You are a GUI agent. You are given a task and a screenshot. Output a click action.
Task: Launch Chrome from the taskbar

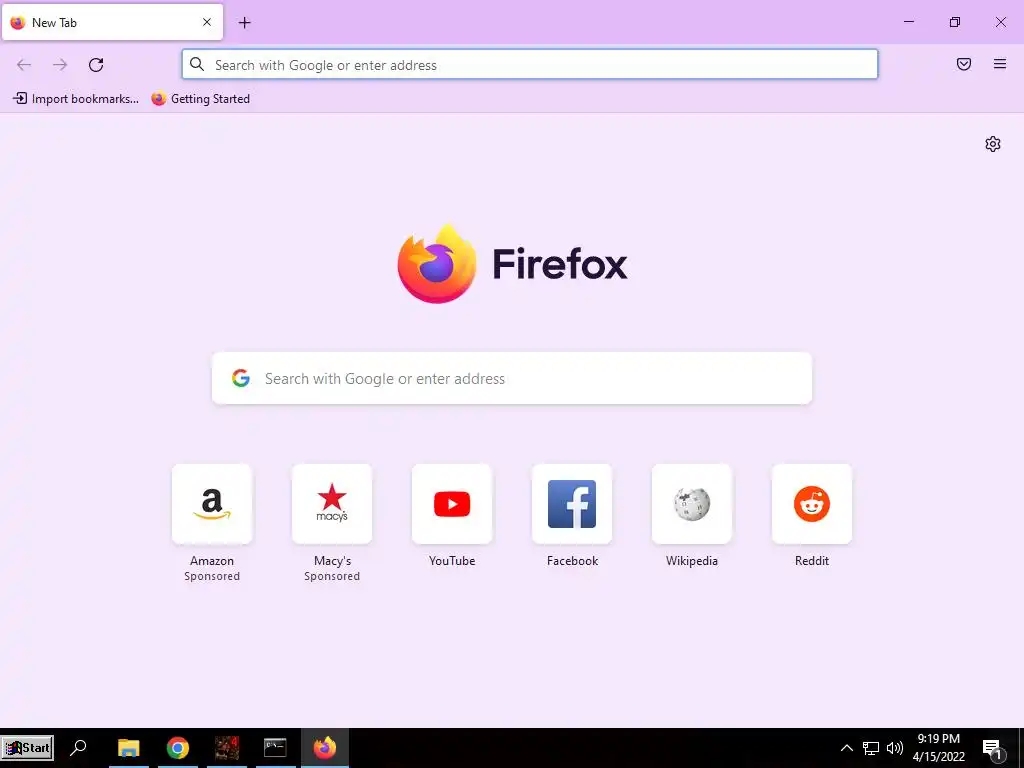tap(178, 748)
